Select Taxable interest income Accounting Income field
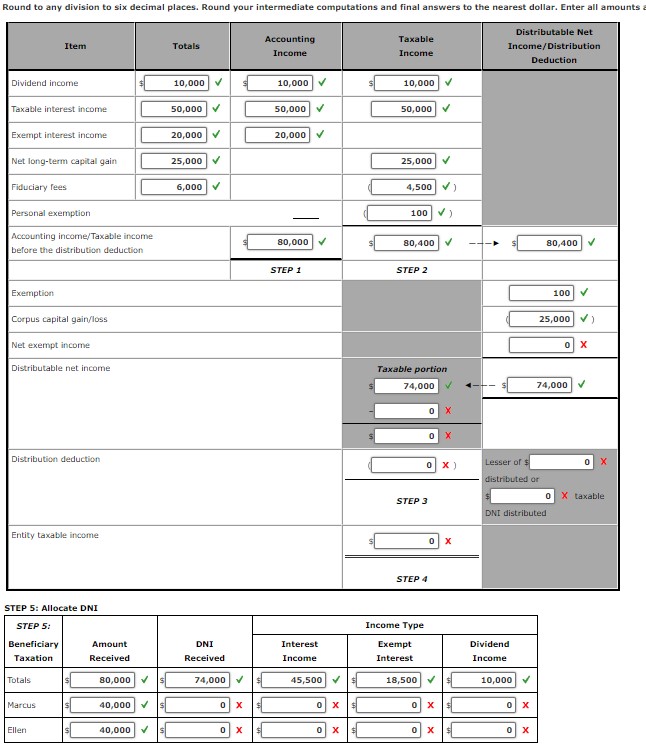The image size is (646, 755). click(x=278, y=109)
